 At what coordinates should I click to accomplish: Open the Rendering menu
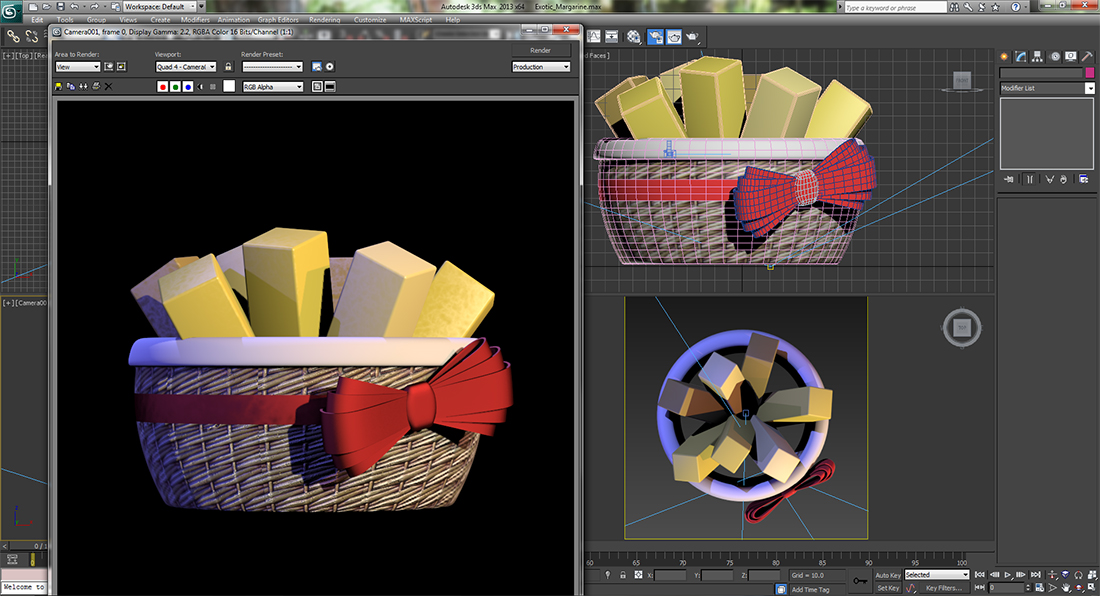(x=324, y=19)
